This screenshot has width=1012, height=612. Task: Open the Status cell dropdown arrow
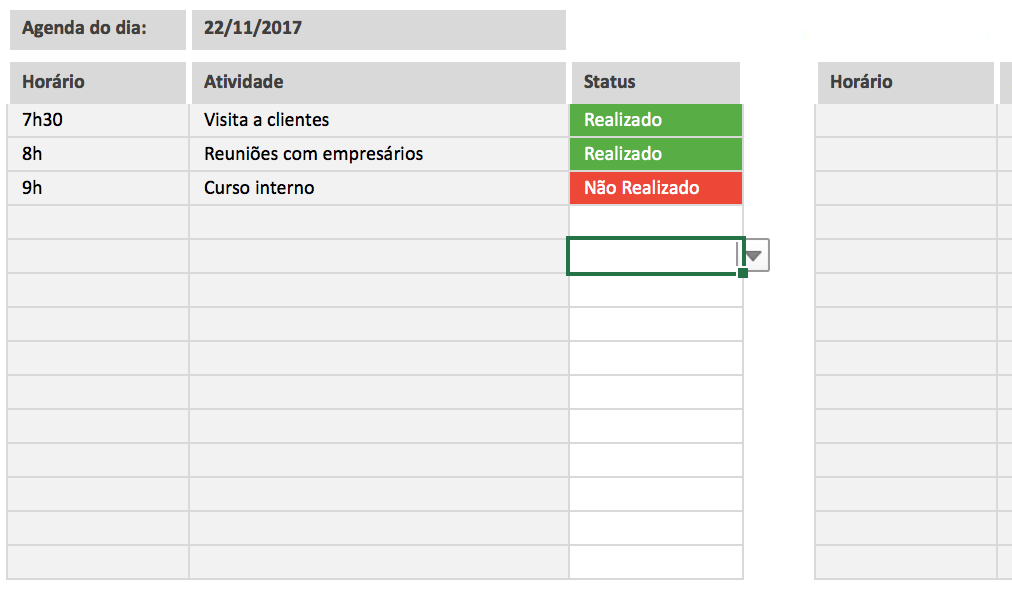click(x=755, y=256)
